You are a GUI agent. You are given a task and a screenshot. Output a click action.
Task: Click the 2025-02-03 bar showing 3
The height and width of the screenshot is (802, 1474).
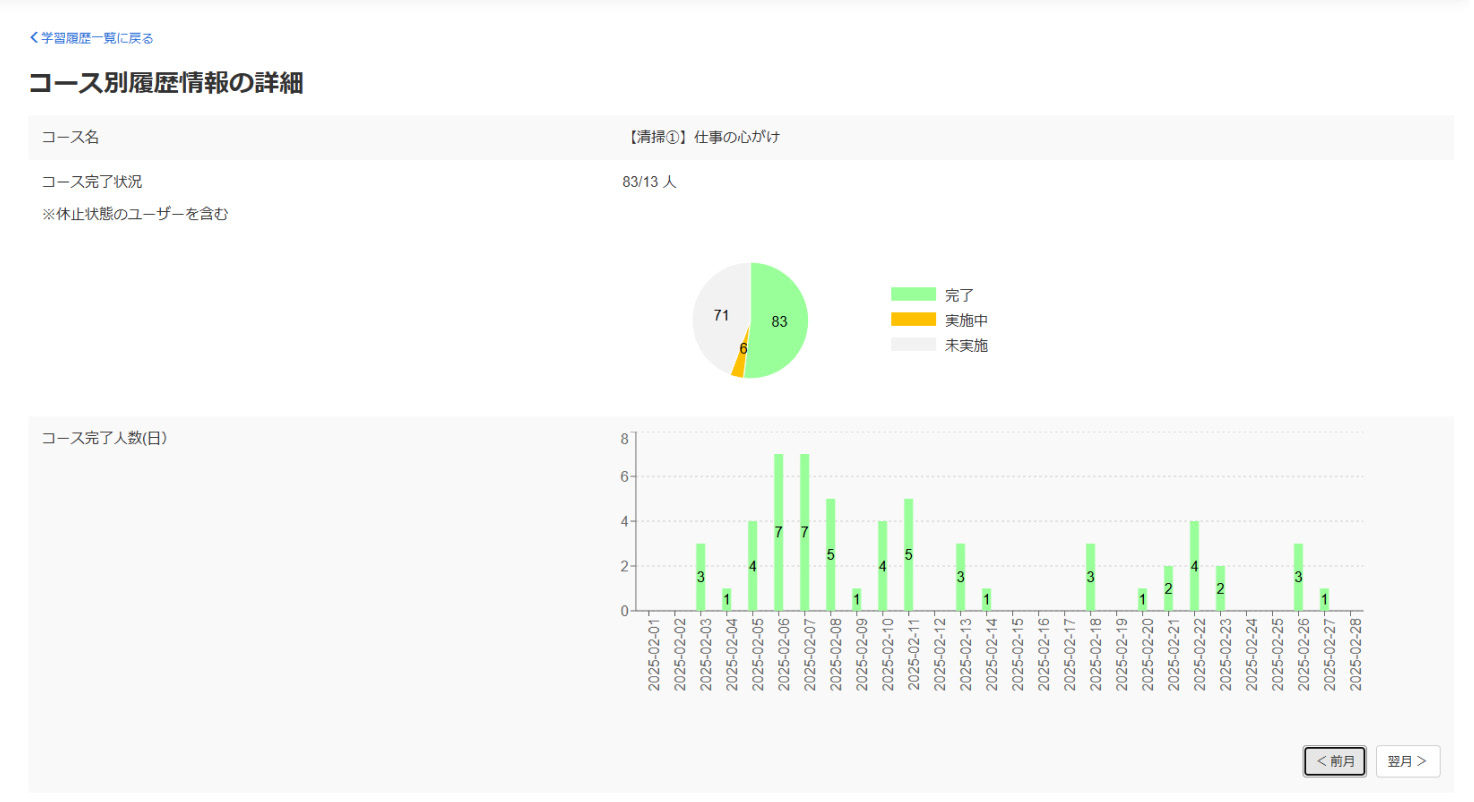[x=701, y=577]
